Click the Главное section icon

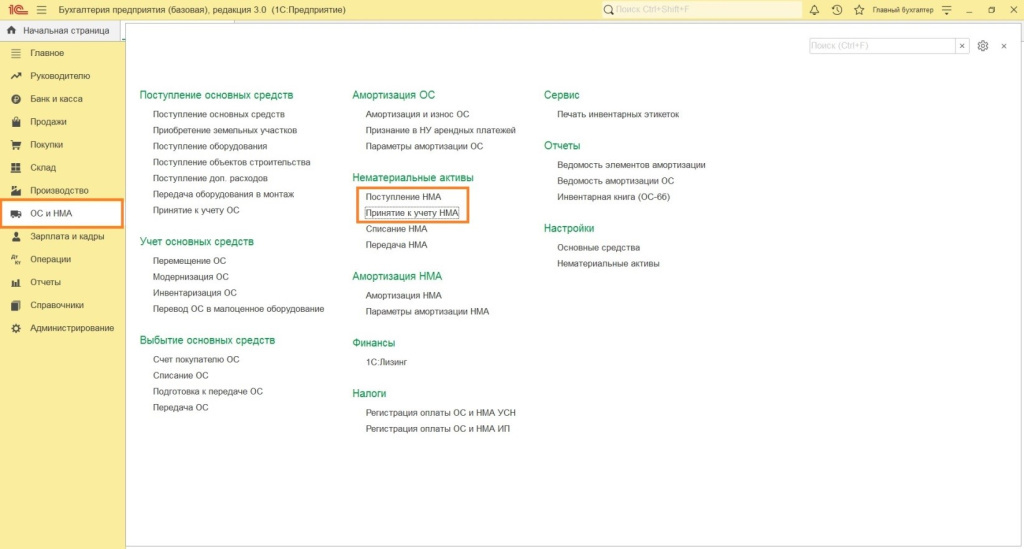pos(16,53)
